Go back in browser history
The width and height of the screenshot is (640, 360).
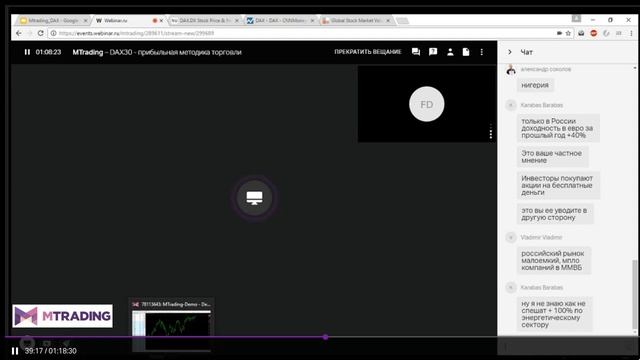pyautogui.click(x=19, y=33)
